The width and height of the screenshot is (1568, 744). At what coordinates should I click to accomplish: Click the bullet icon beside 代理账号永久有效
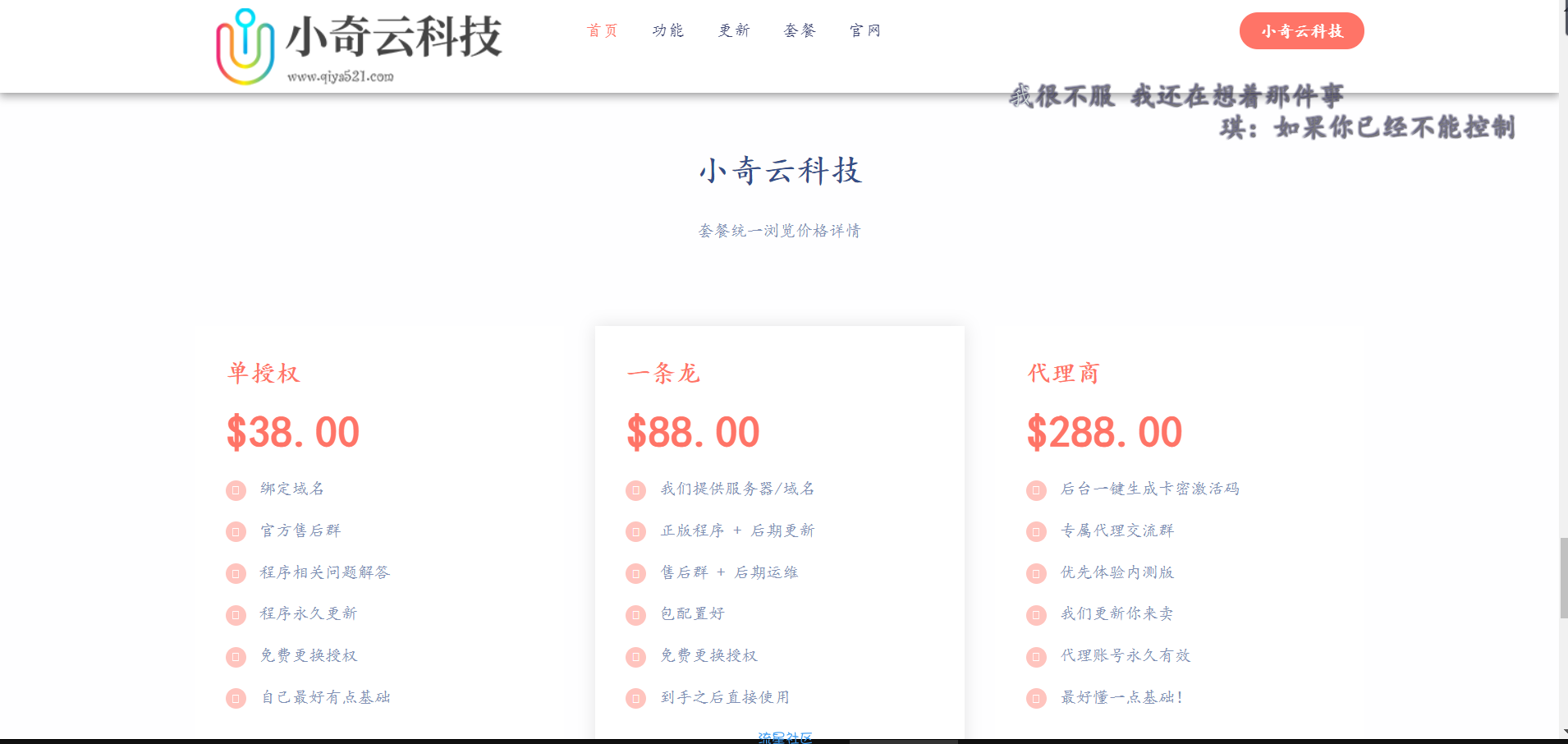coord(1036,657)
